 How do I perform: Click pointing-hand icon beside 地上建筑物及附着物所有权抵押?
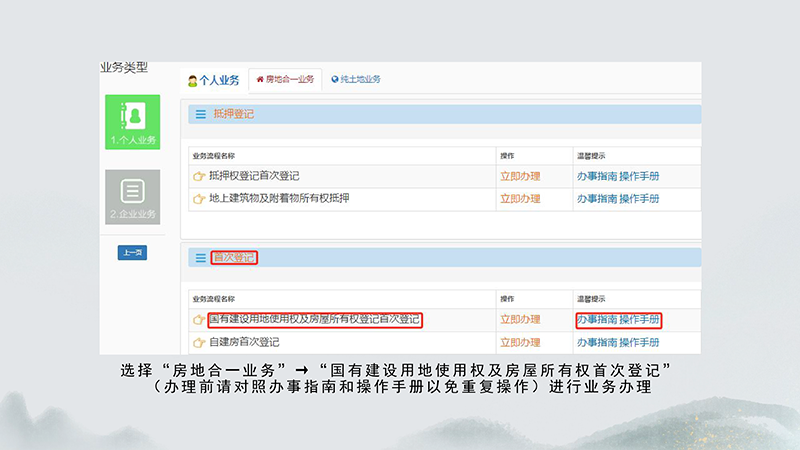199,199
